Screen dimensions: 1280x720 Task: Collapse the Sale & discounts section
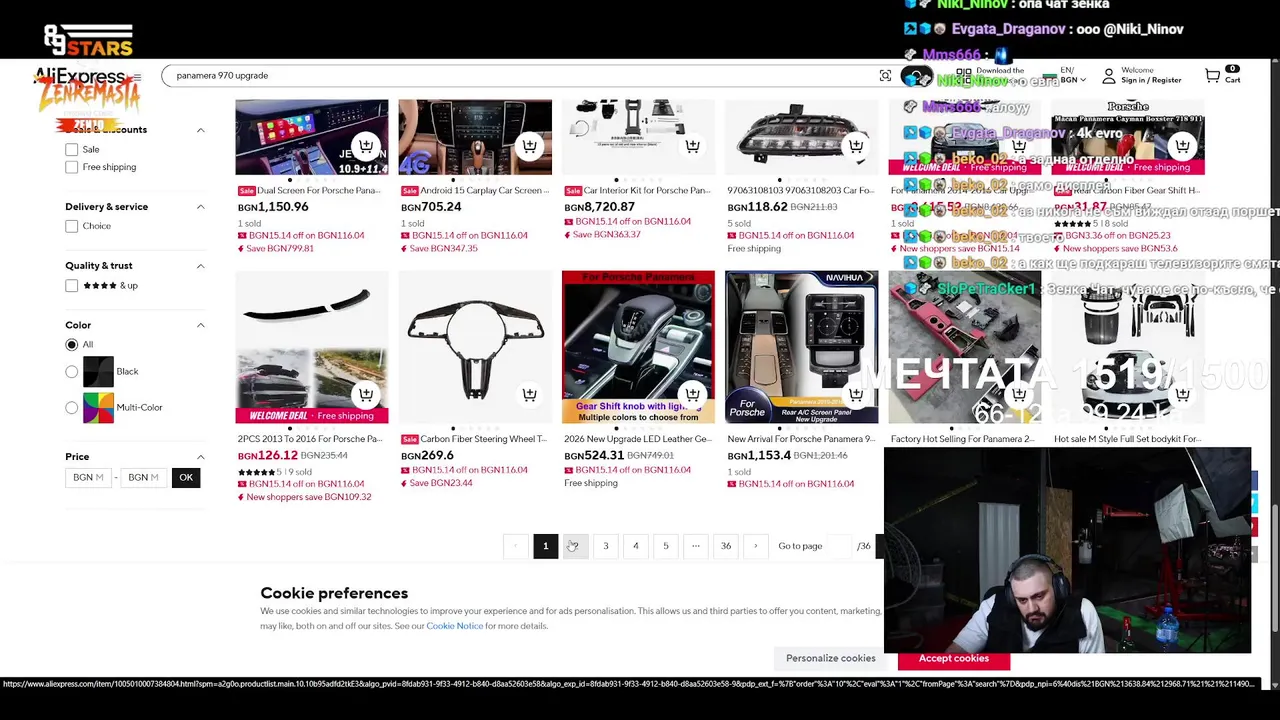click(200, 130)
